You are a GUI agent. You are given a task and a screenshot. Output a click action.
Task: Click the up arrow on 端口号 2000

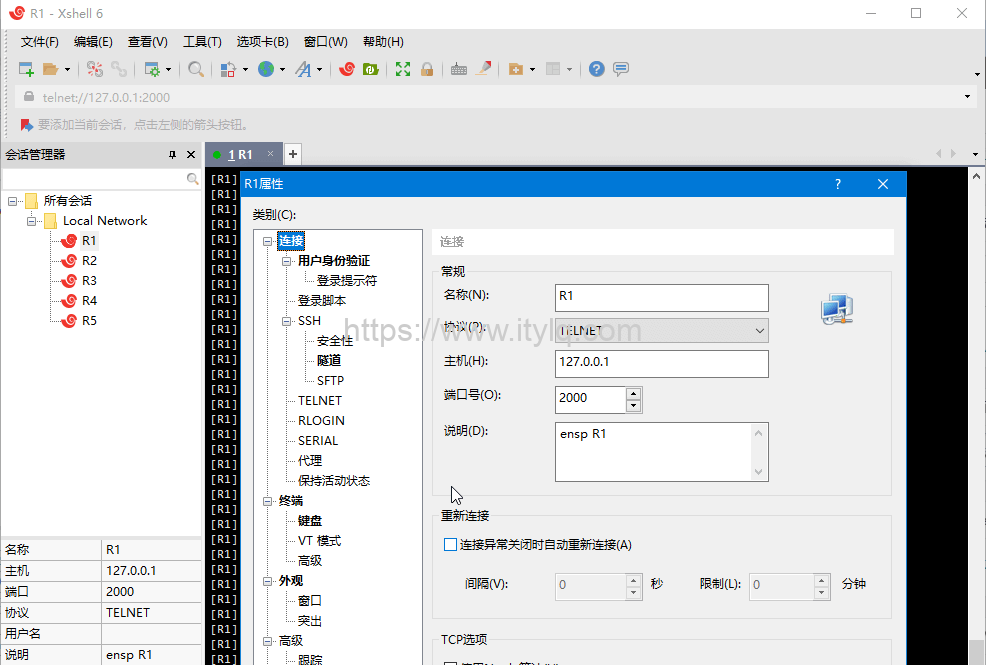point(633,393)
